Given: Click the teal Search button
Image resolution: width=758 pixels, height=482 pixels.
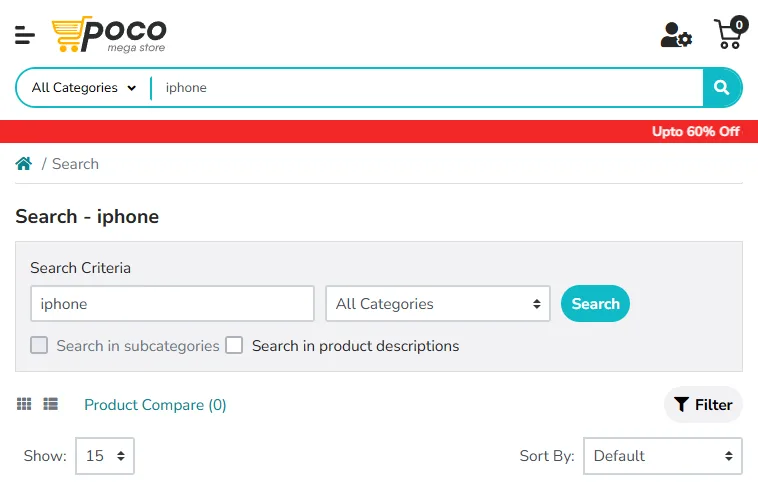Looking at the screenshot, I should [595, 304].
